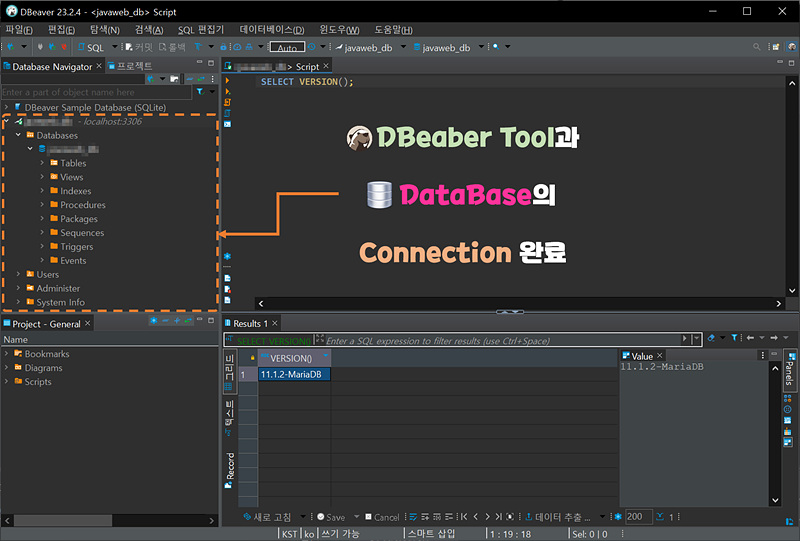Open the navigator filter funnel icon
The height and width of the screenshot is (541, 800).
(199, 92)
